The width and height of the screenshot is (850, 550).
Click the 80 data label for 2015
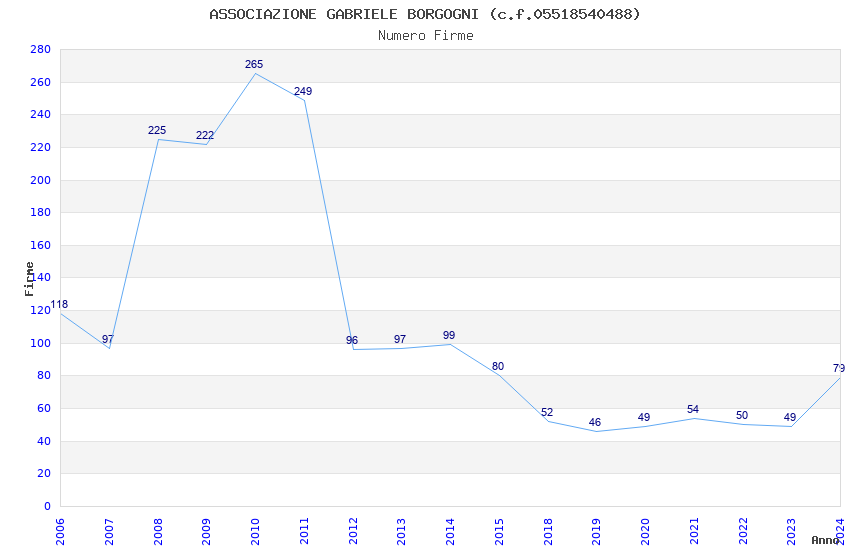coord(498,366)
